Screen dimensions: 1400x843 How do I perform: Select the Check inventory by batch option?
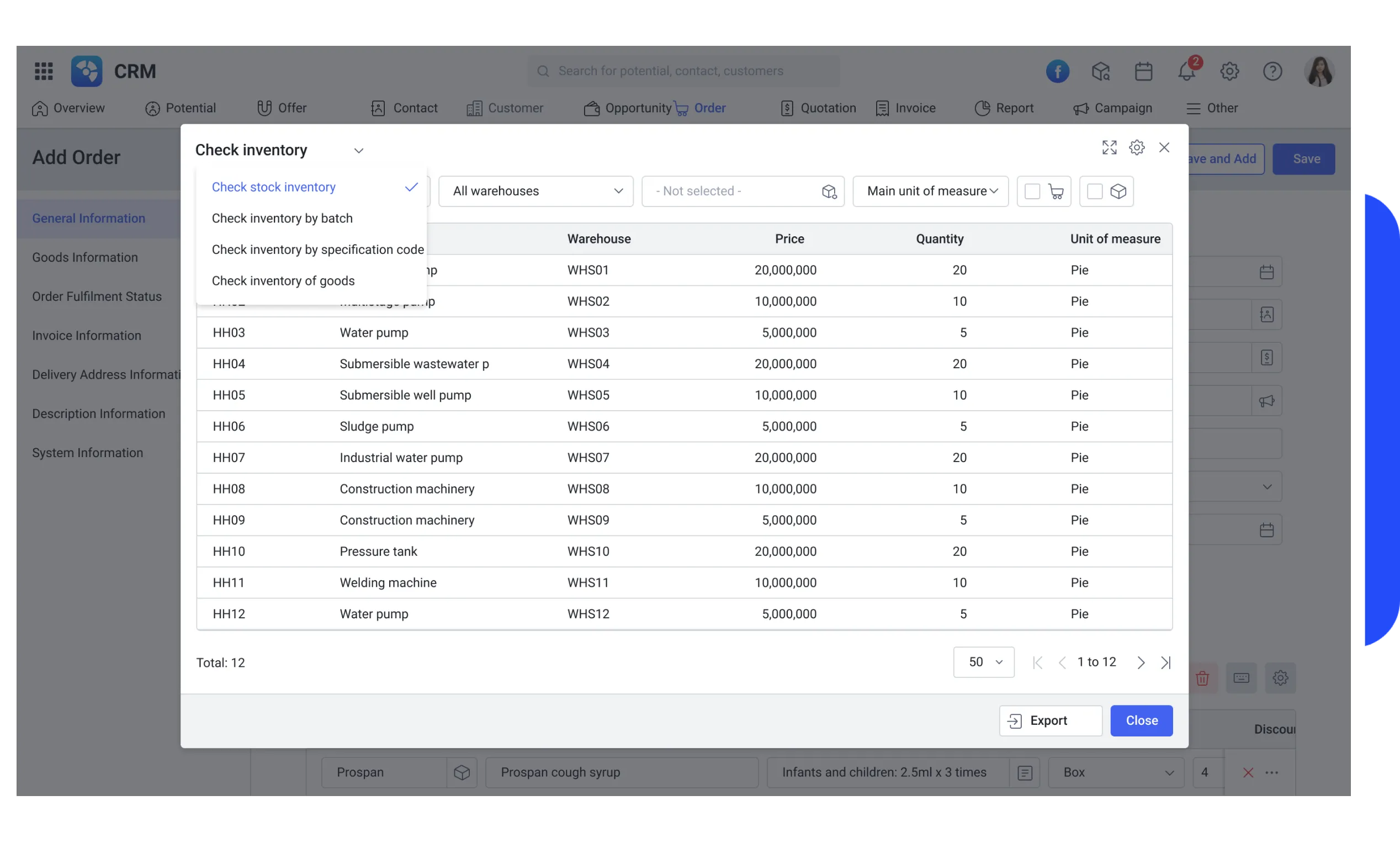pos(282,218)
